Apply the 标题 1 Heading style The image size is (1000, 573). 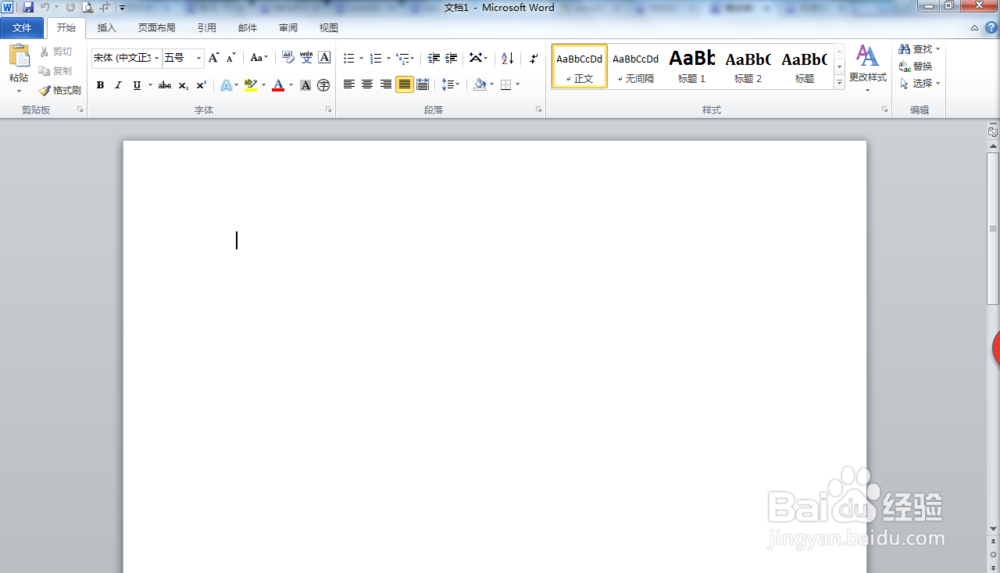691,66
